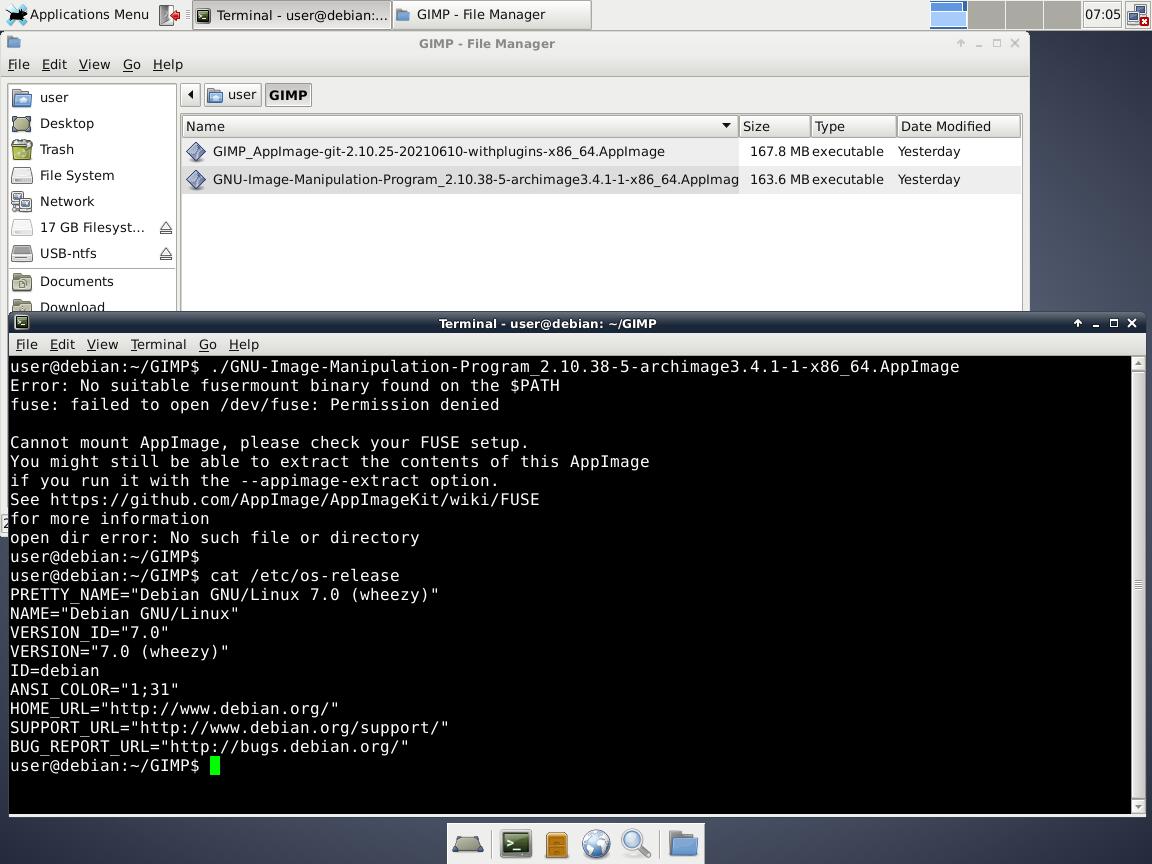
Task: Open File menu in File Manager
Action: 18,65
